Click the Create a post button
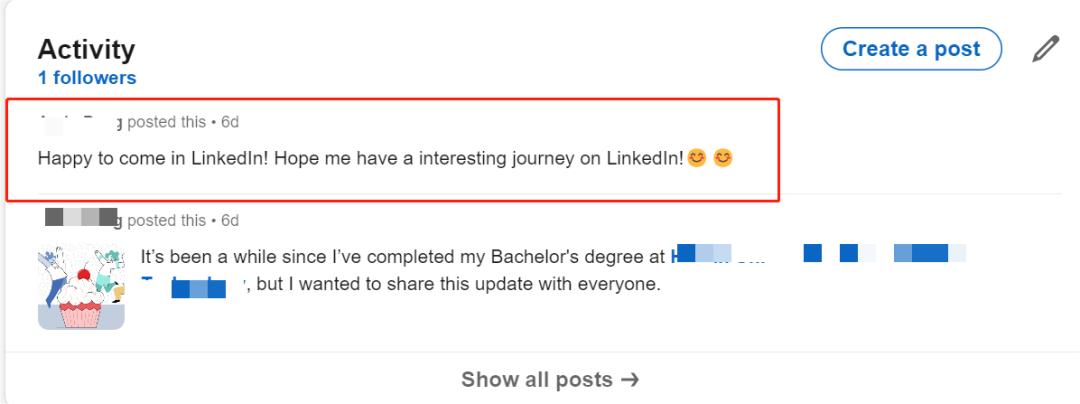 tap(911, 49)
